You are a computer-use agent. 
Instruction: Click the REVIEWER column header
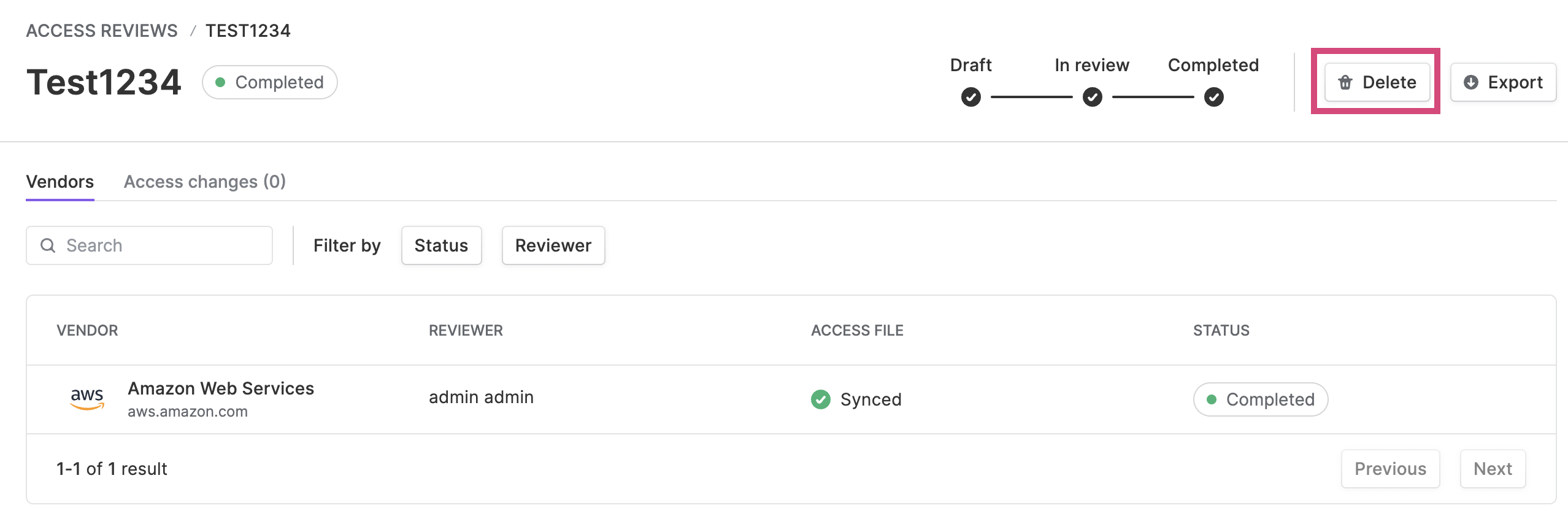pos(466,331)
